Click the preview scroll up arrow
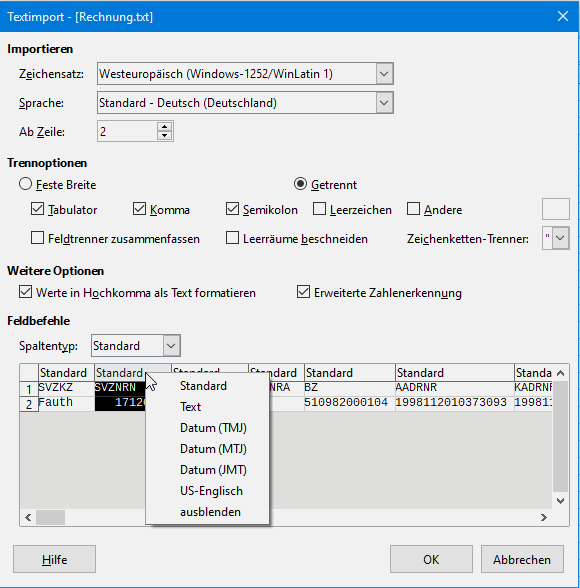This screenshot has height=588, width=580. point(561,373)
